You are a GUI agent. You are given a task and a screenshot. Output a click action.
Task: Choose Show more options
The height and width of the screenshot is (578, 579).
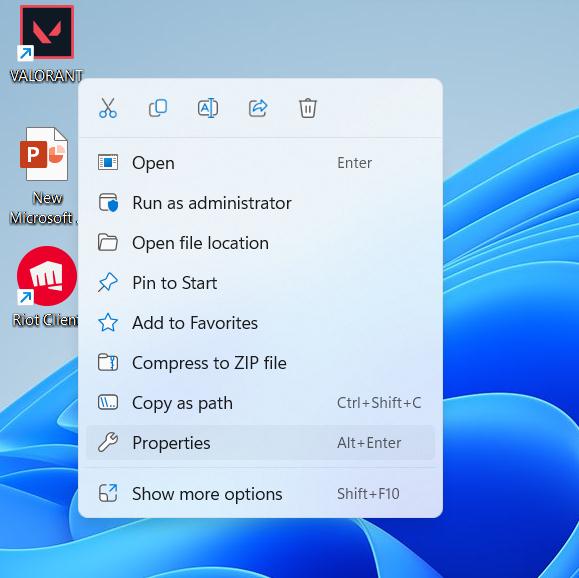pyautogui.click(x=260, y=493)
